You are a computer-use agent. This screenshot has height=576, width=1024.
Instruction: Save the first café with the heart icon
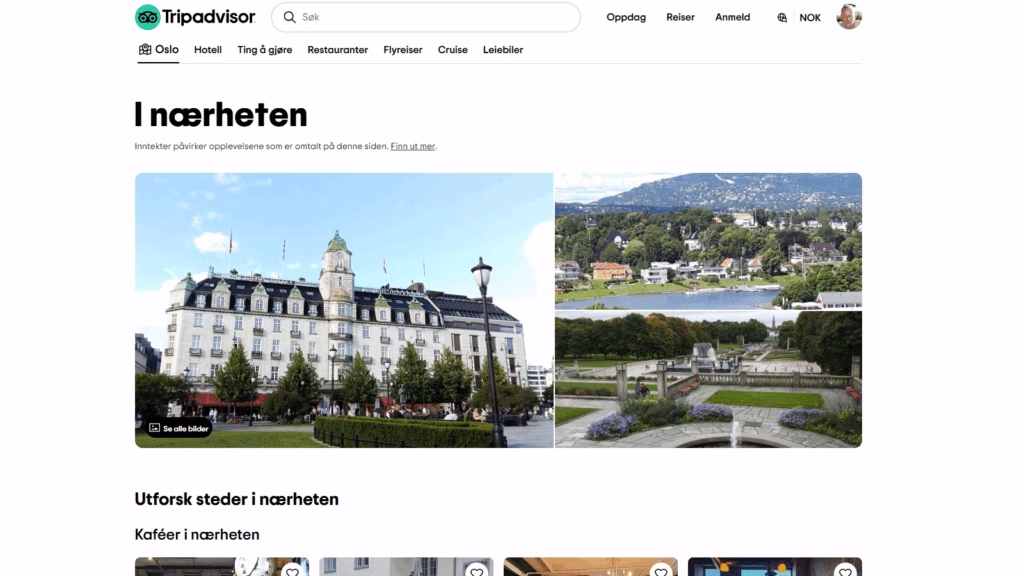click(x=292, y=572)
